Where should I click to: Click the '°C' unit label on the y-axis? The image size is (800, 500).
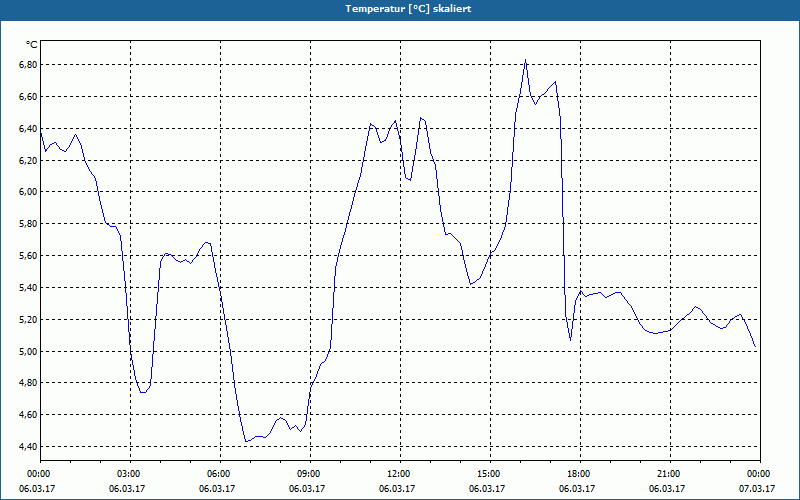point(32,45)
